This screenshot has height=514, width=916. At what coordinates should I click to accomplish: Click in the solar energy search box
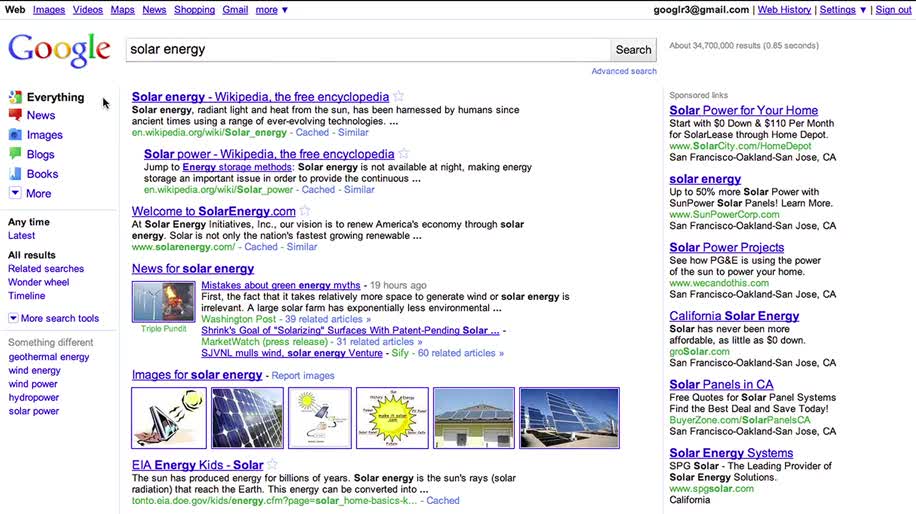click(368, 50)
